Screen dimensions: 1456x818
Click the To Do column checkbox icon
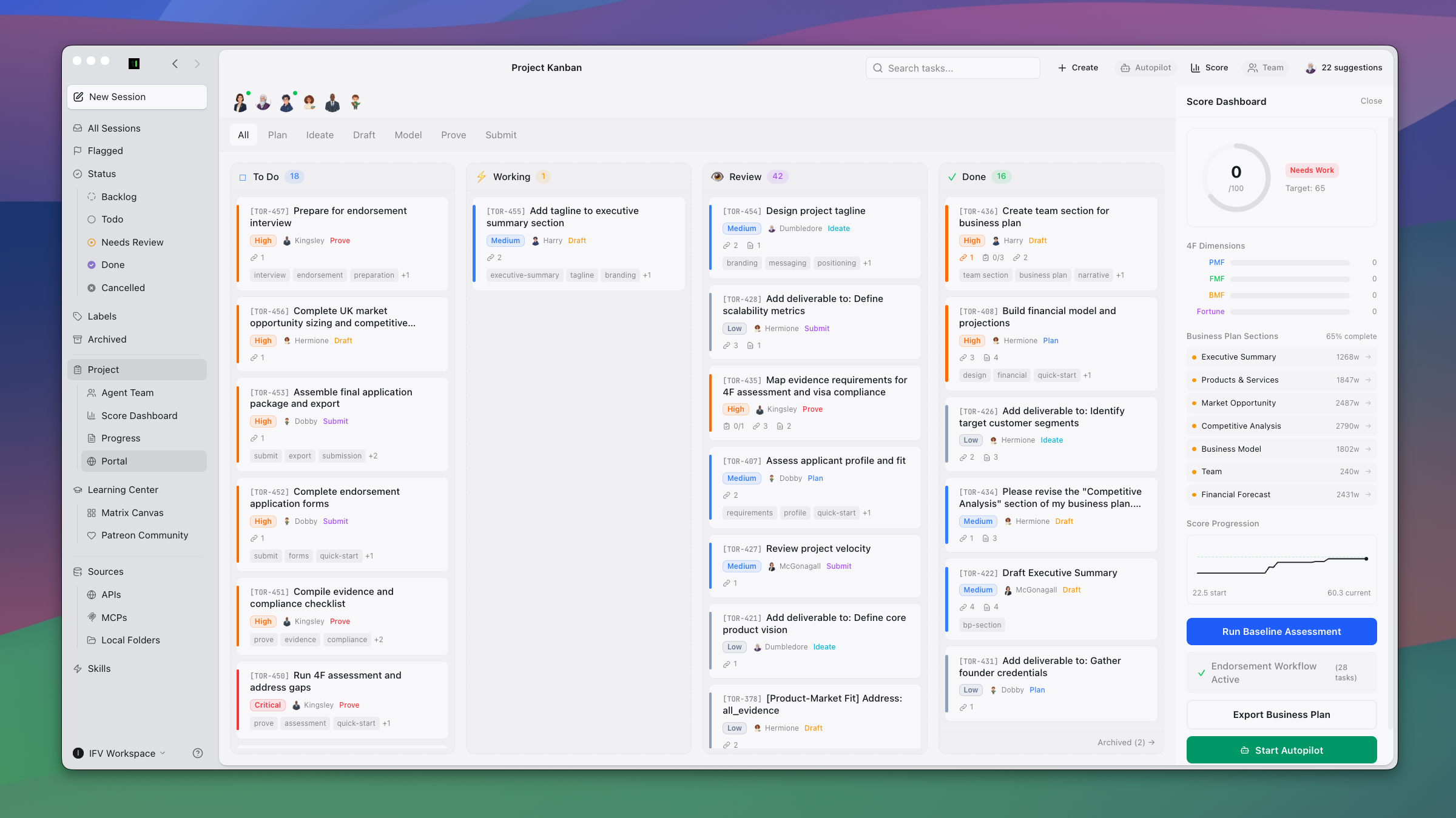[243, 177]
